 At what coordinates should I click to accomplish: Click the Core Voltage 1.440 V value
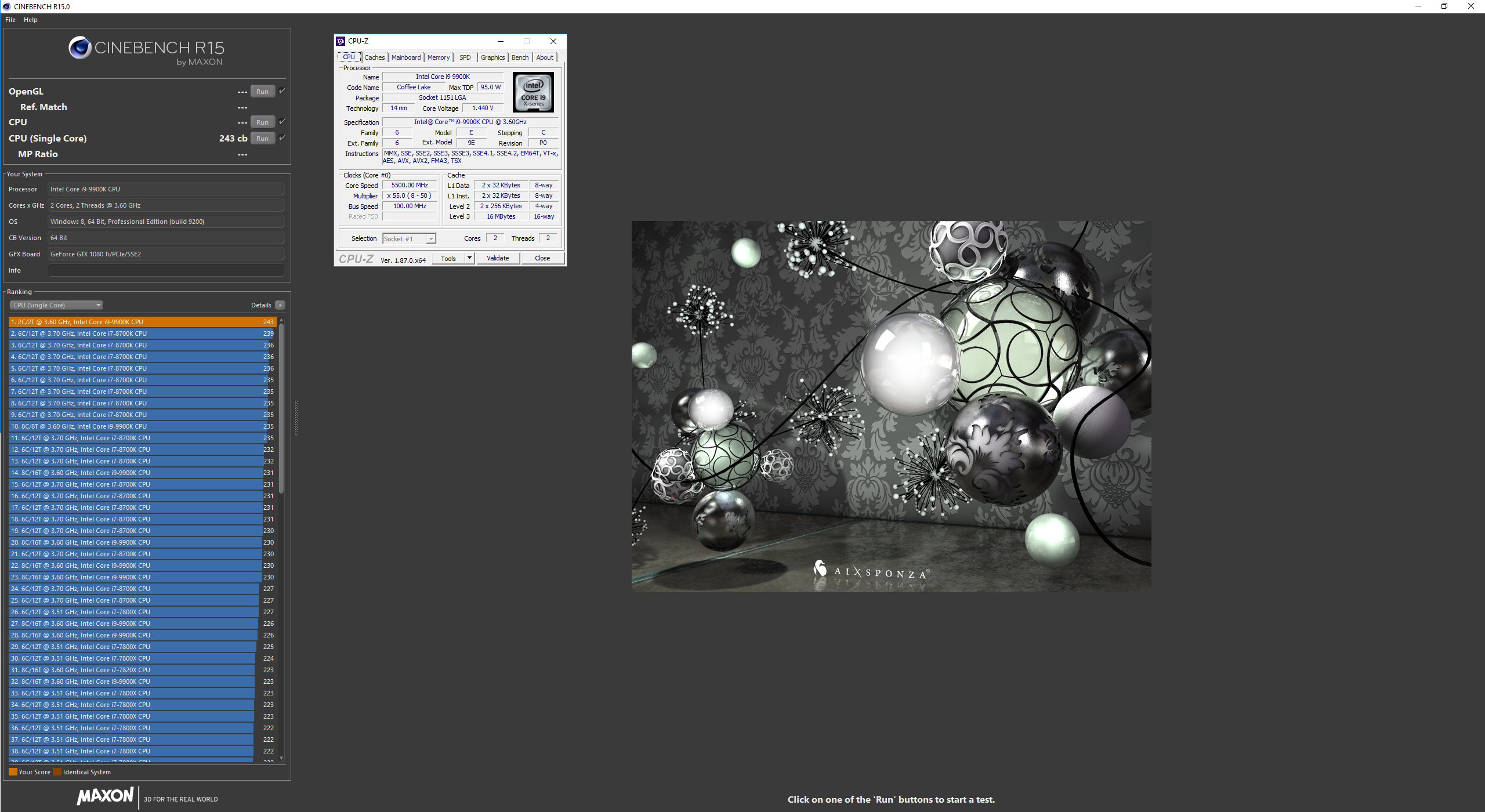483,108
